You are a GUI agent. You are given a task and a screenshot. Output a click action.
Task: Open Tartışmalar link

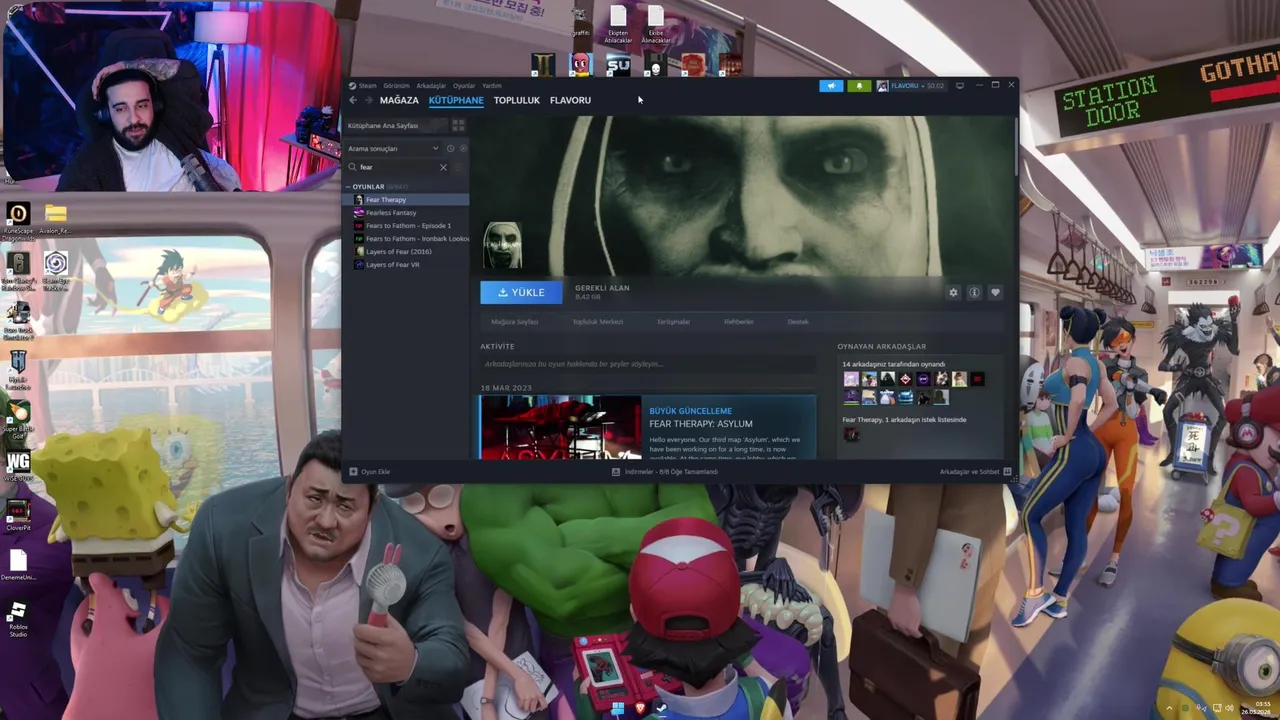coord(673,322)
